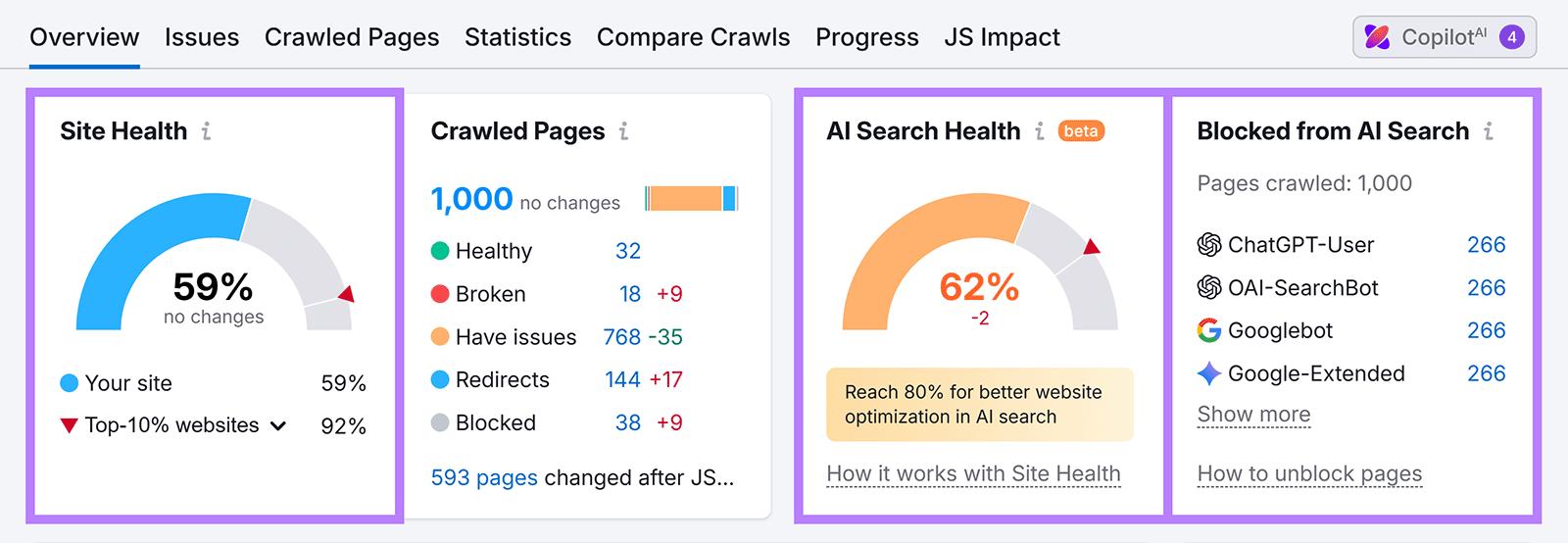Click the OAI-SearchBot icon

[1209, 288]
